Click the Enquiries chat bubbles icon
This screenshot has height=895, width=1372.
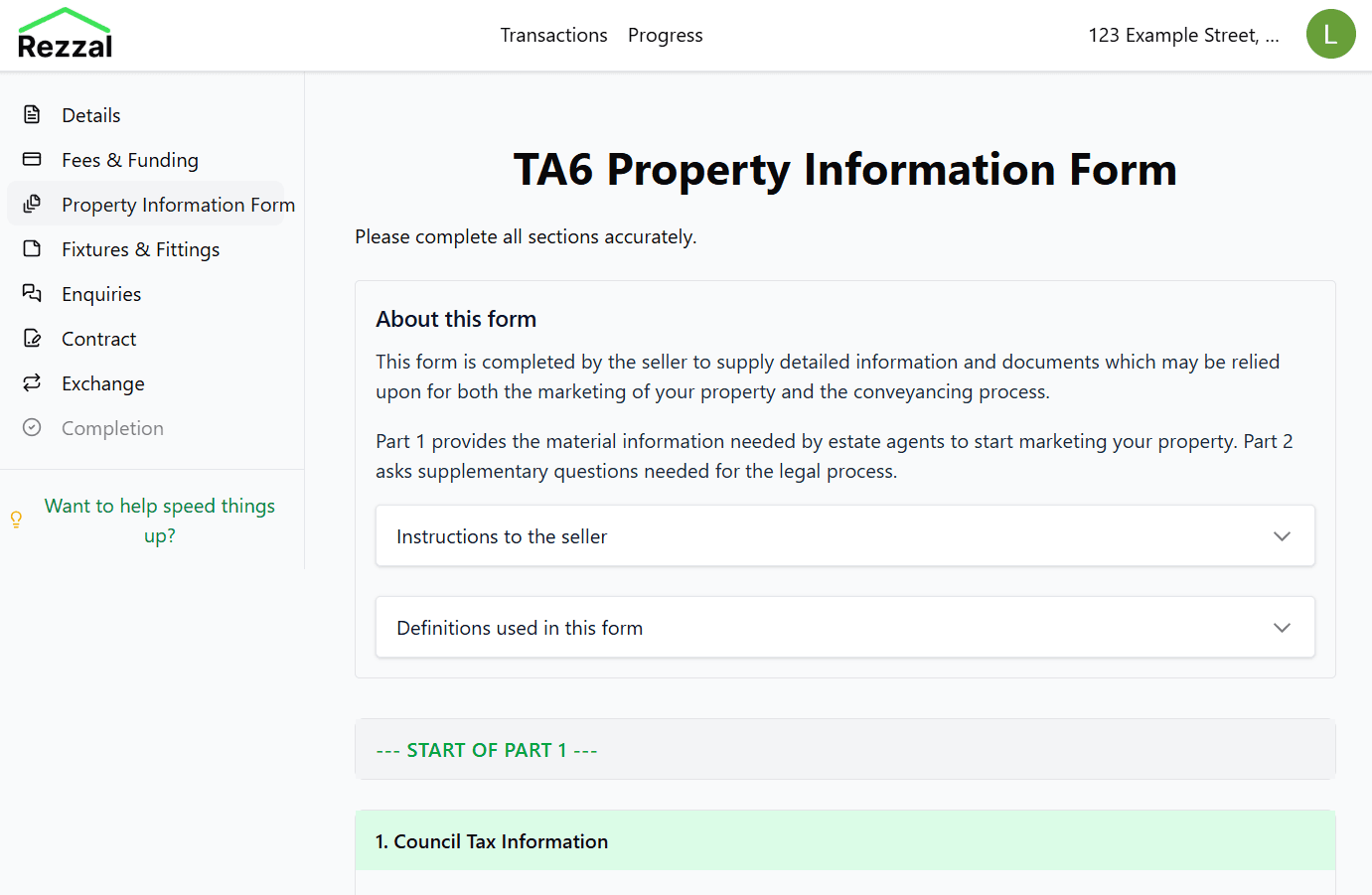point(32,293)
